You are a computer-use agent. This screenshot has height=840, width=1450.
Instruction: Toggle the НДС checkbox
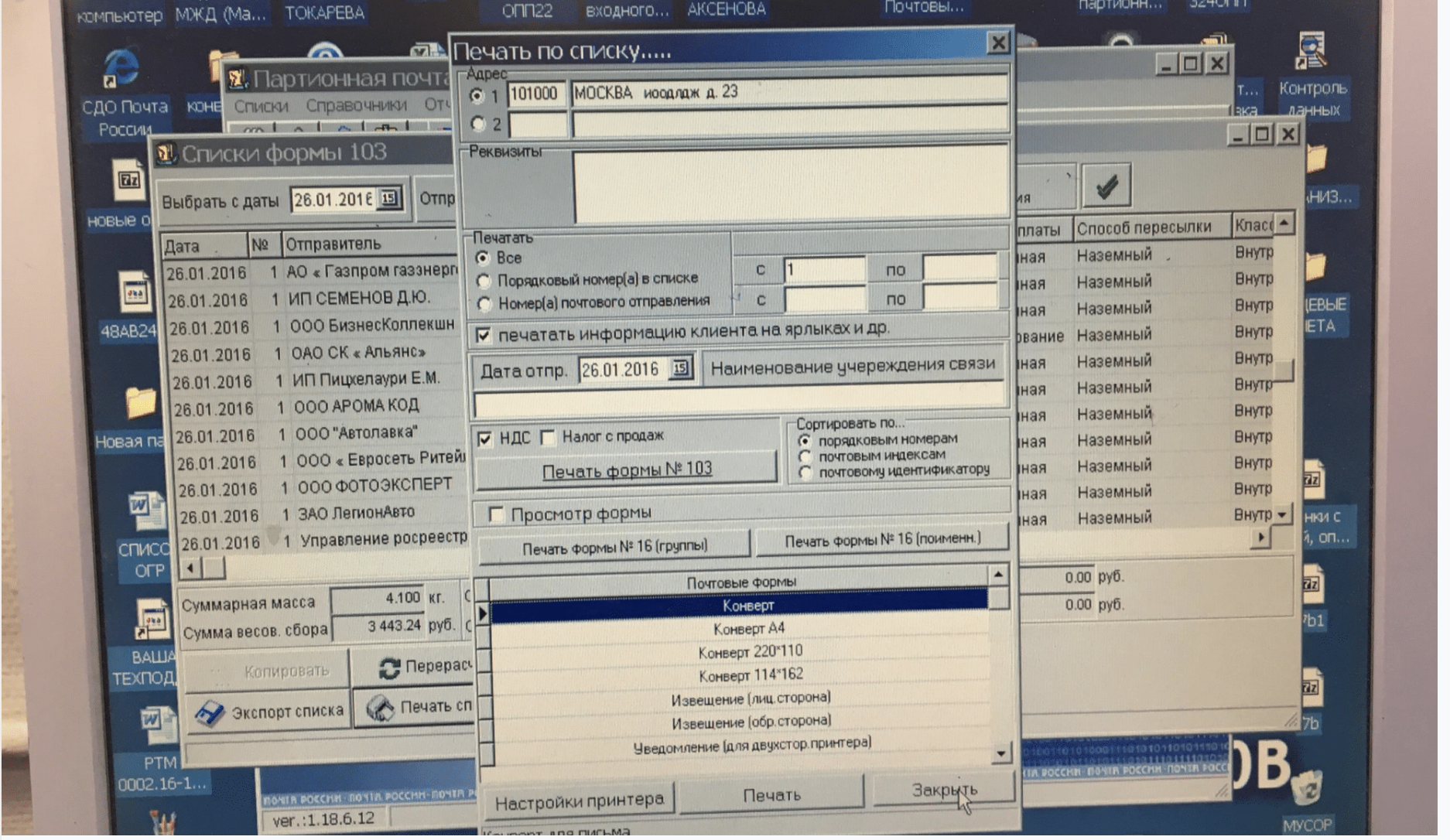point(485,439)
